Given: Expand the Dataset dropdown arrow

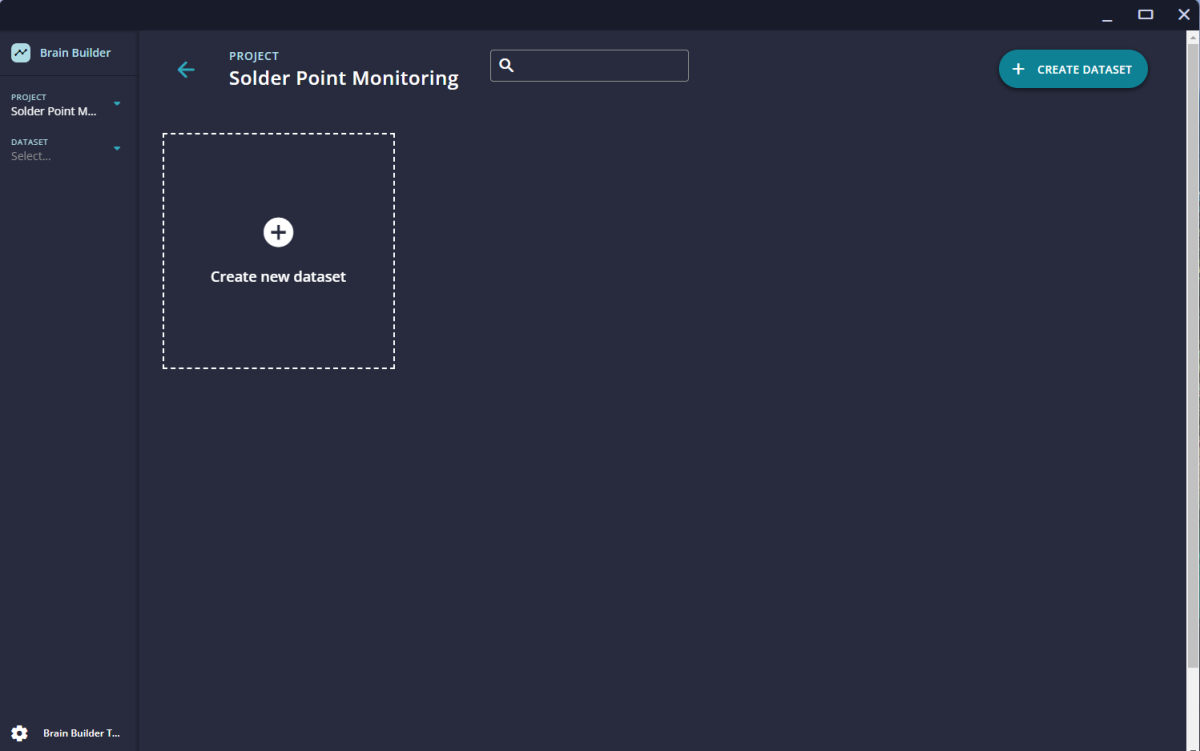Looking at the screenshot, I should pyautogui.click(x=117, y=148).
